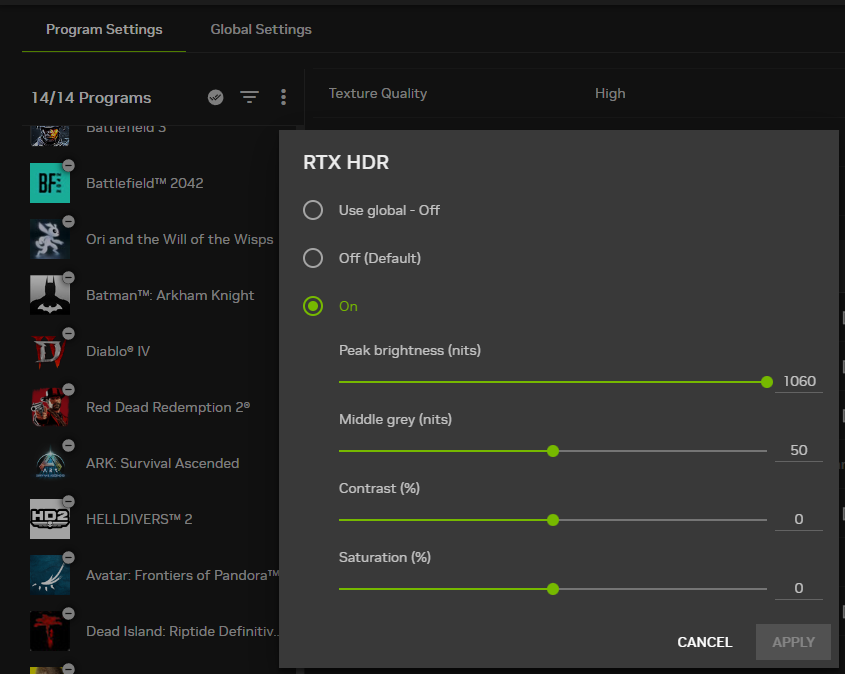The height and width of the screenshot is (674, 845).
Task: Cancel the RTX HDR dialog
Action: point(704,642)
